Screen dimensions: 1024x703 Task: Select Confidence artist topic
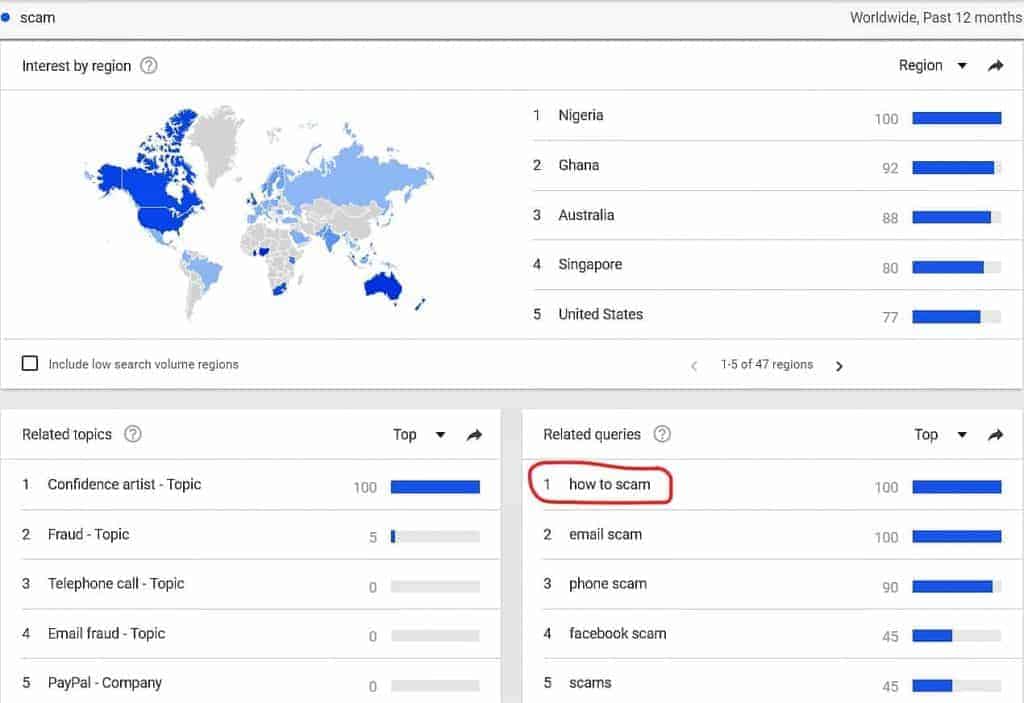[x=124, y=484]
